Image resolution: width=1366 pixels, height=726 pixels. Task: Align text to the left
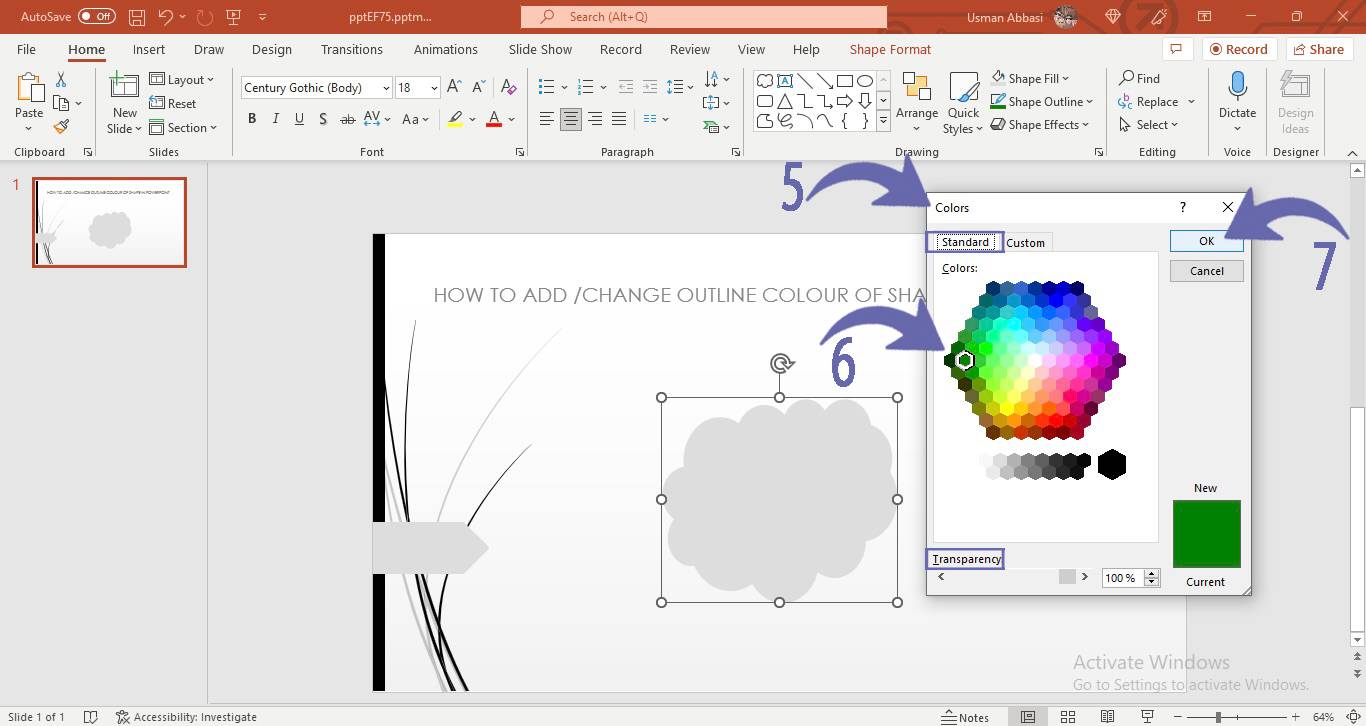546,119
